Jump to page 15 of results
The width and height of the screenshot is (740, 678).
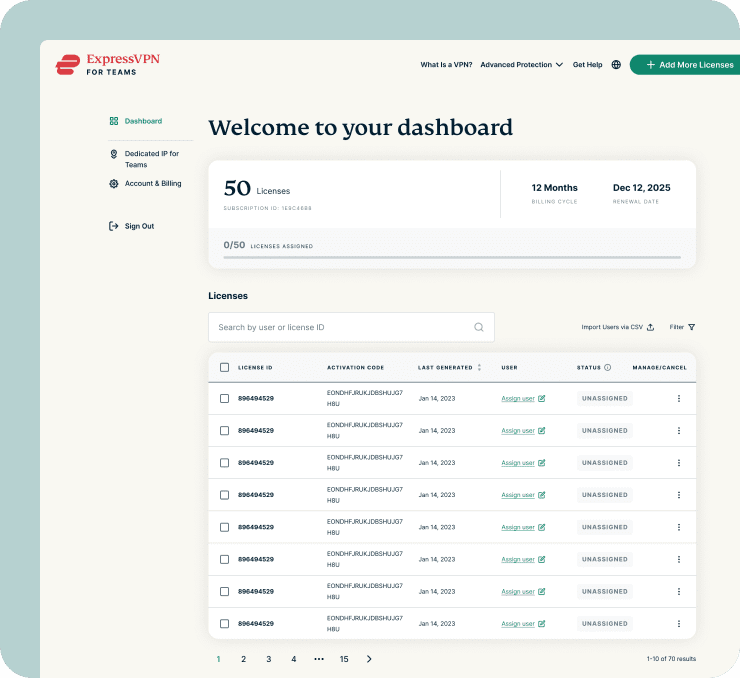tap(344, 659)
